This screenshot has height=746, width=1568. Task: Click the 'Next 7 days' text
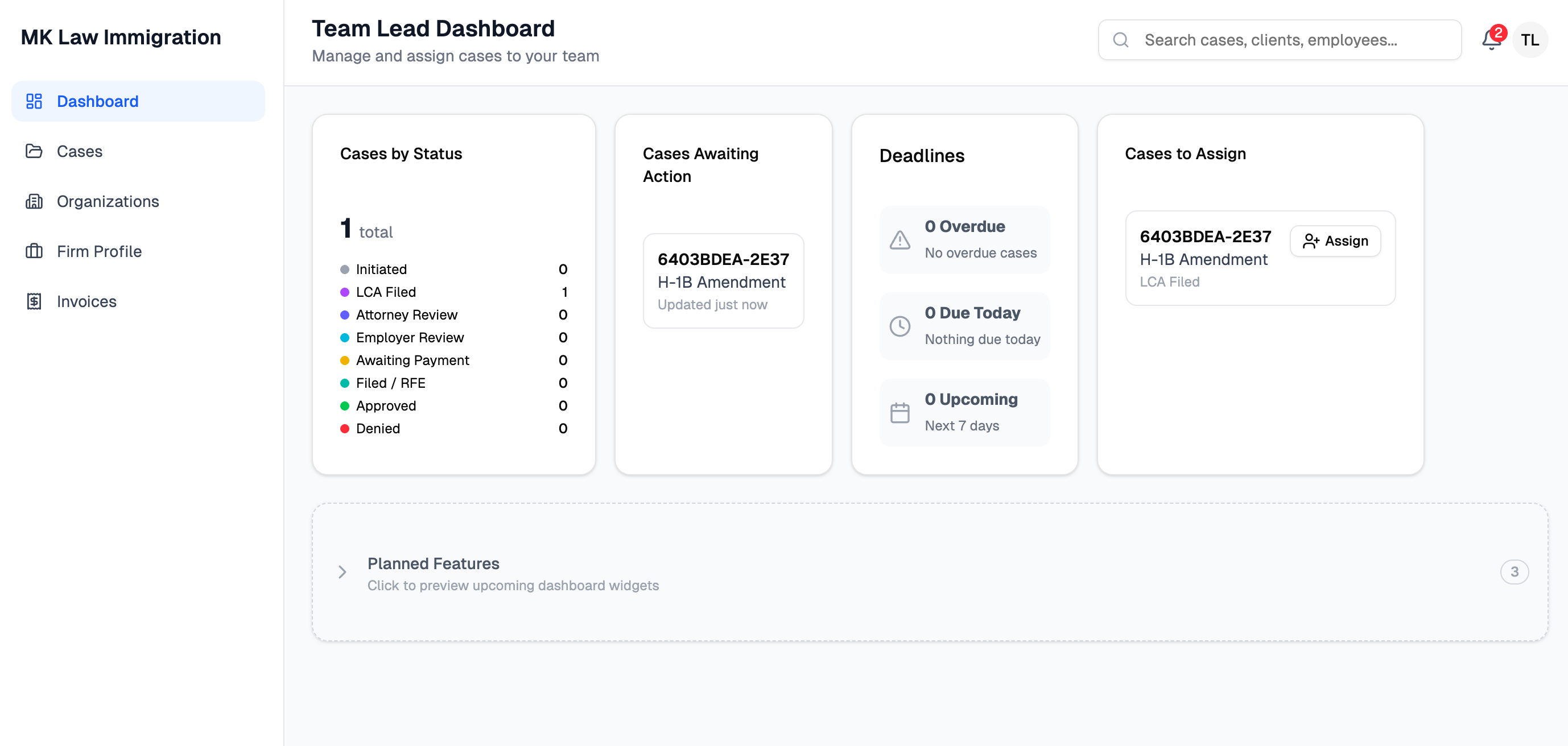[962, 425]
